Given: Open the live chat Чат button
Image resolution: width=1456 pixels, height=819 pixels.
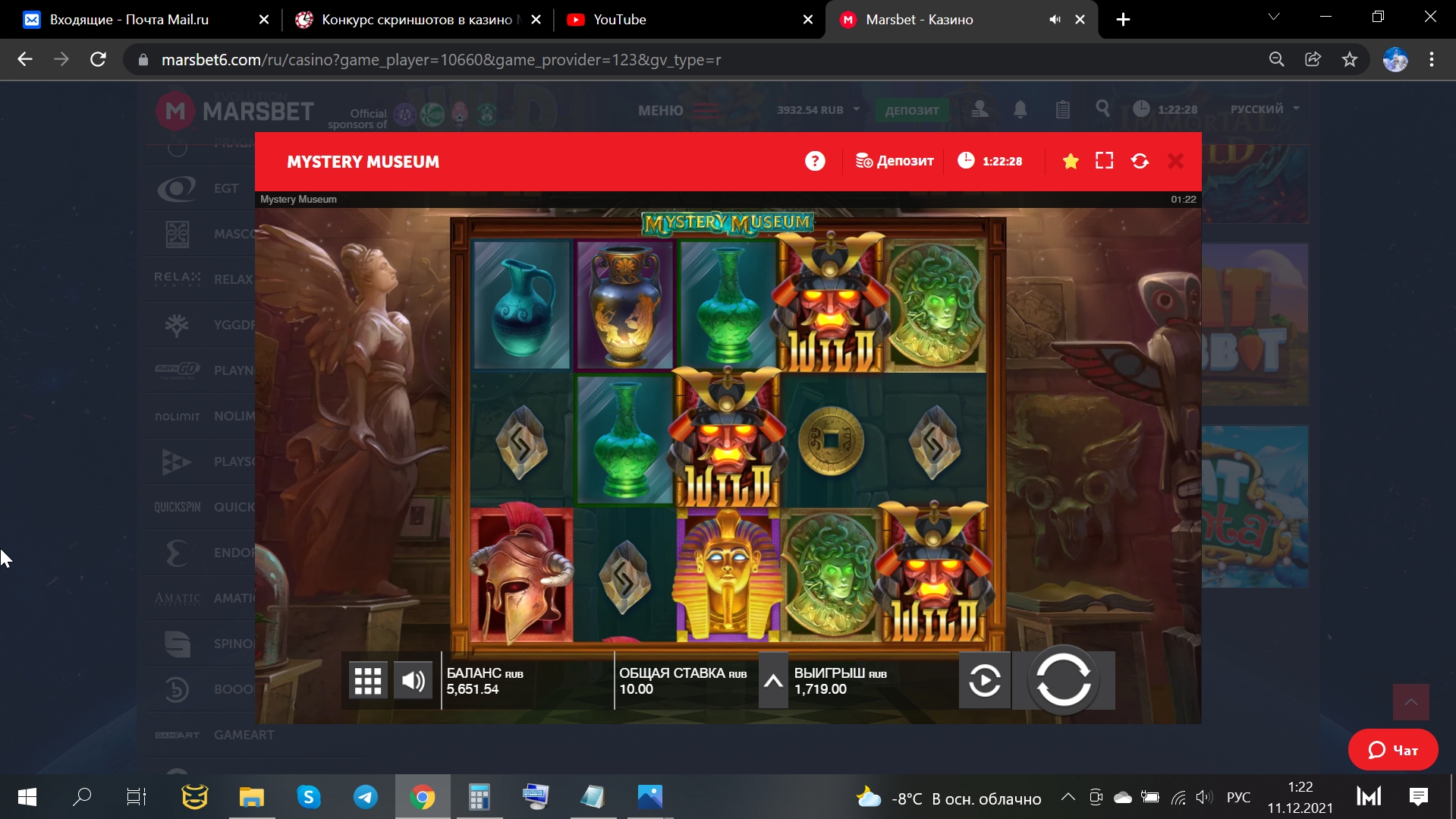Looking at the screenshot, I should pyautogui.click(x=1392, y=750).
